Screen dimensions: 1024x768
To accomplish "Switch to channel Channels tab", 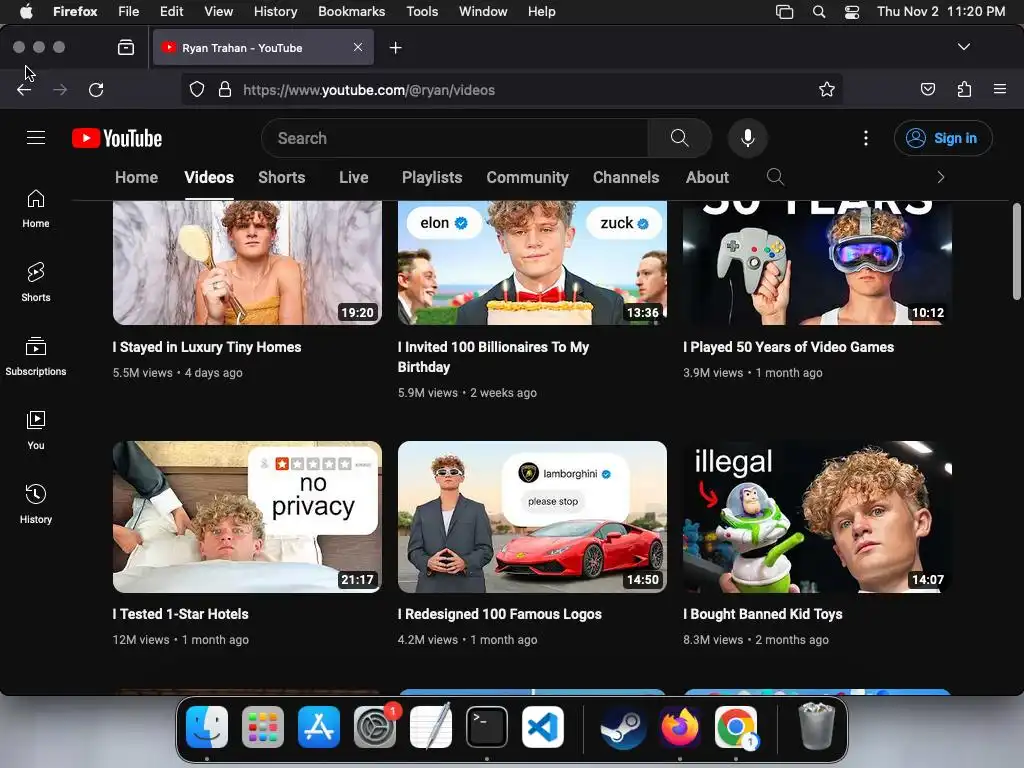I will 626,178.
